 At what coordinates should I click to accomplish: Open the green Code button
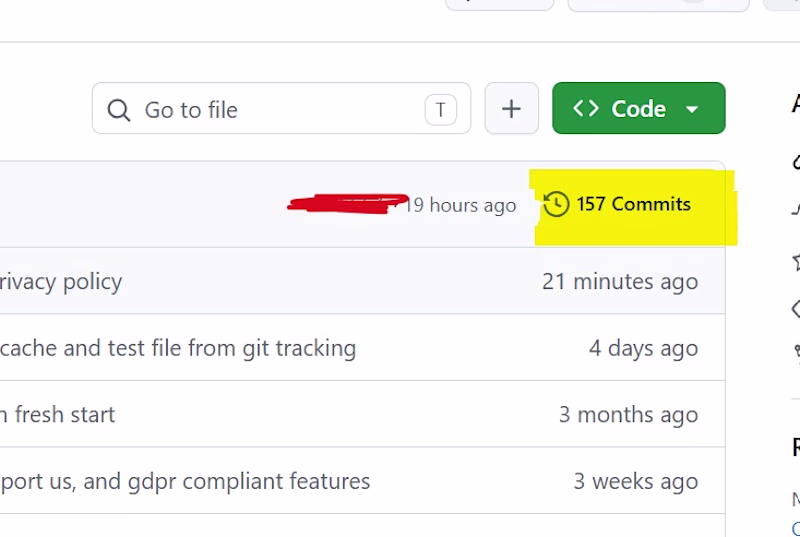pyautogui.click(x=639, y=108)
